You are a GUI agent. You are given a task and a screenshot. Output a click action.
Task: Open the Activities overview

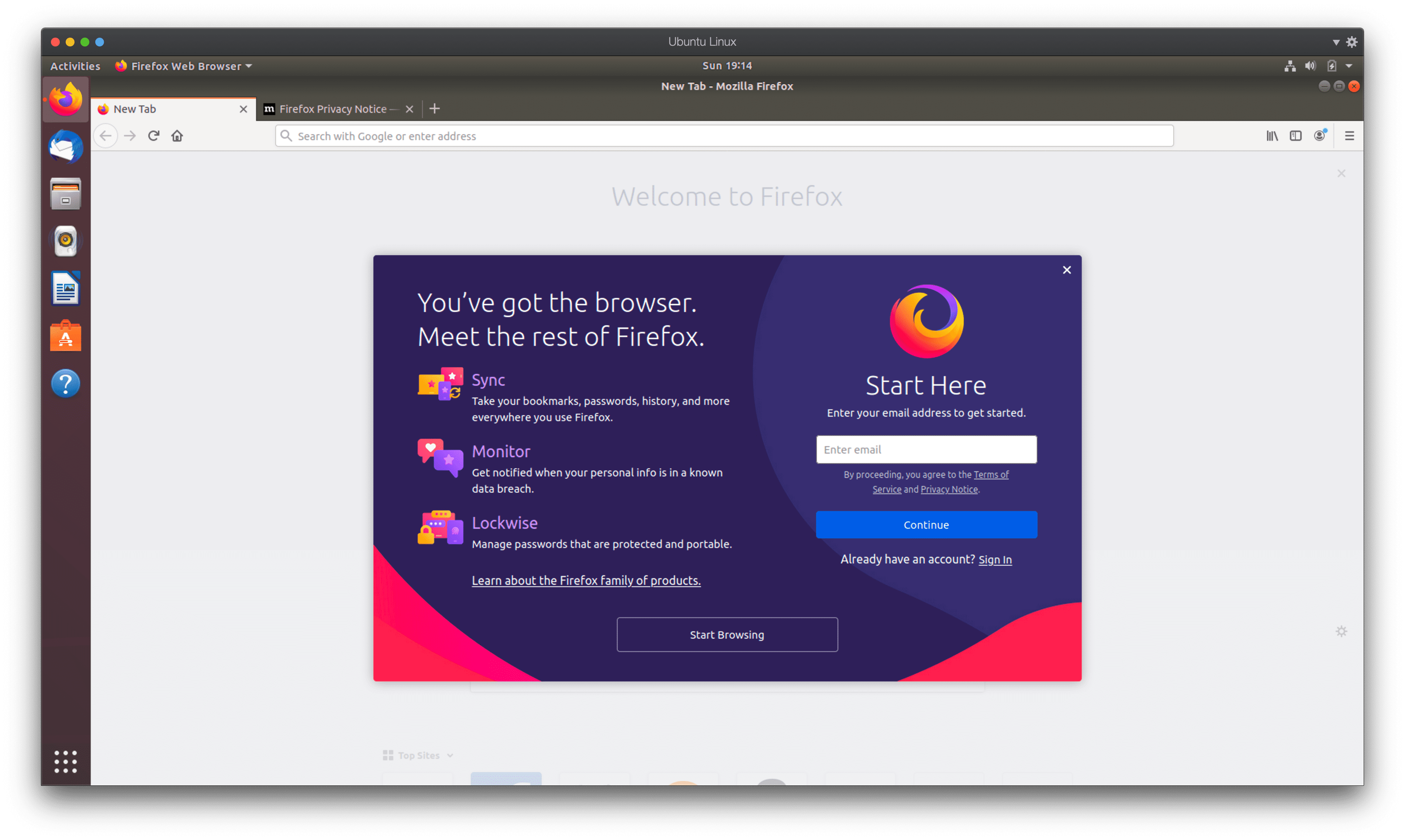[75, 66]
